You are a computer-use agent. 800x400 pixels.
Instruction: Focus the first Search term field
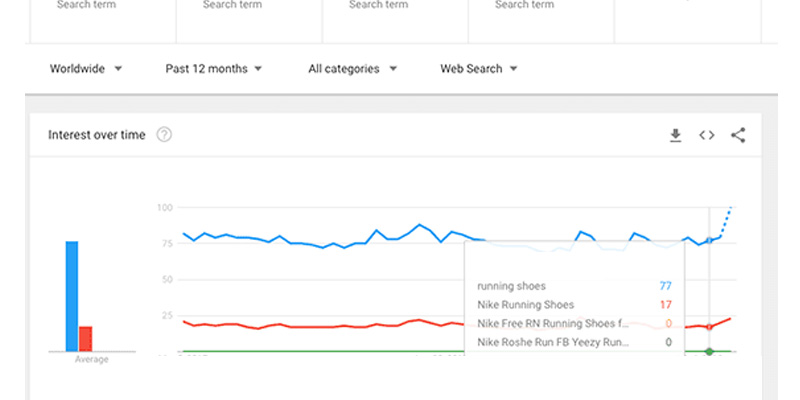click(x=88, y=6)
